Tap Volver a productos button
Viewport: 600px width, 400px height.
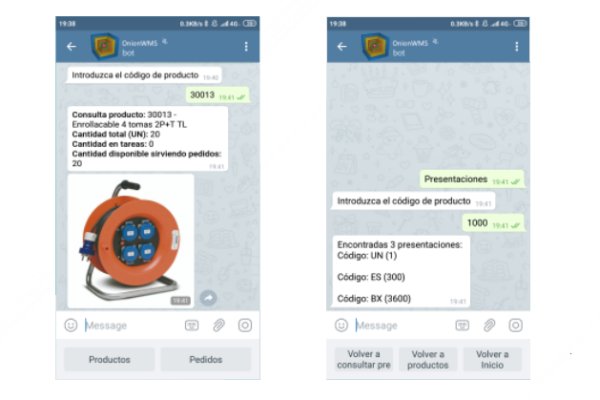tap(428, 359)
